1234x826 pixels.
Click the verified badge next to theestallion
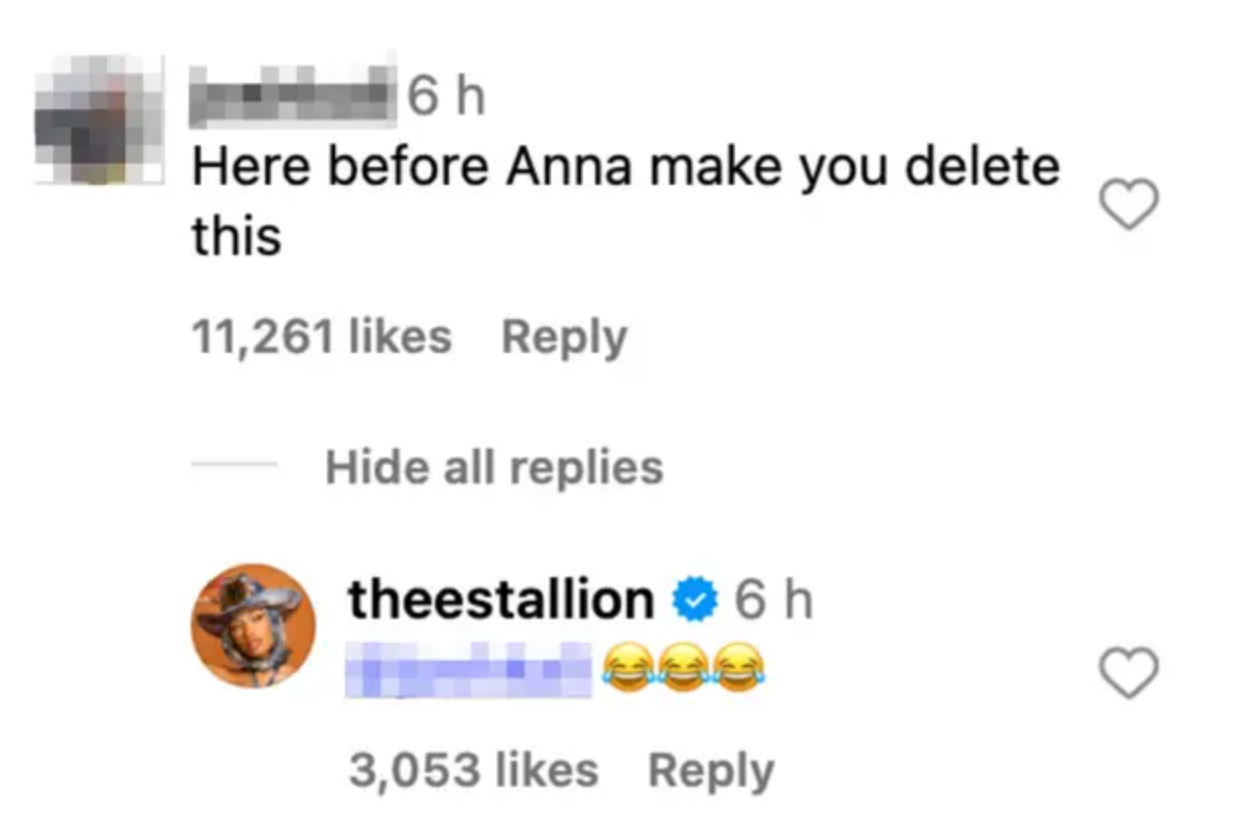(x=692, y=598)
